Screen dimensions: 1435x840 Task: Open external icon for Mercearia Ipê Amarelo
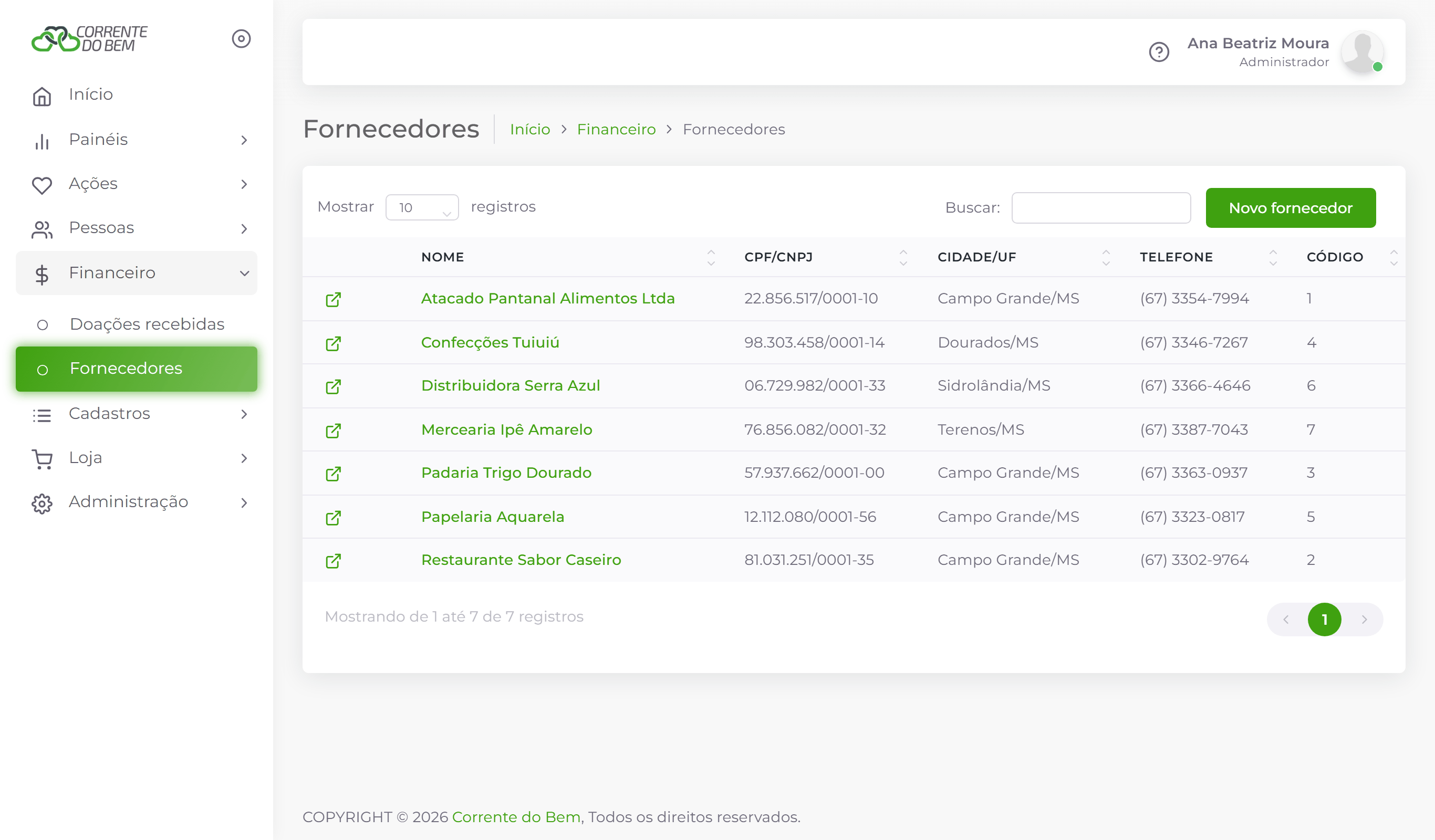click(x=333, y=430)
